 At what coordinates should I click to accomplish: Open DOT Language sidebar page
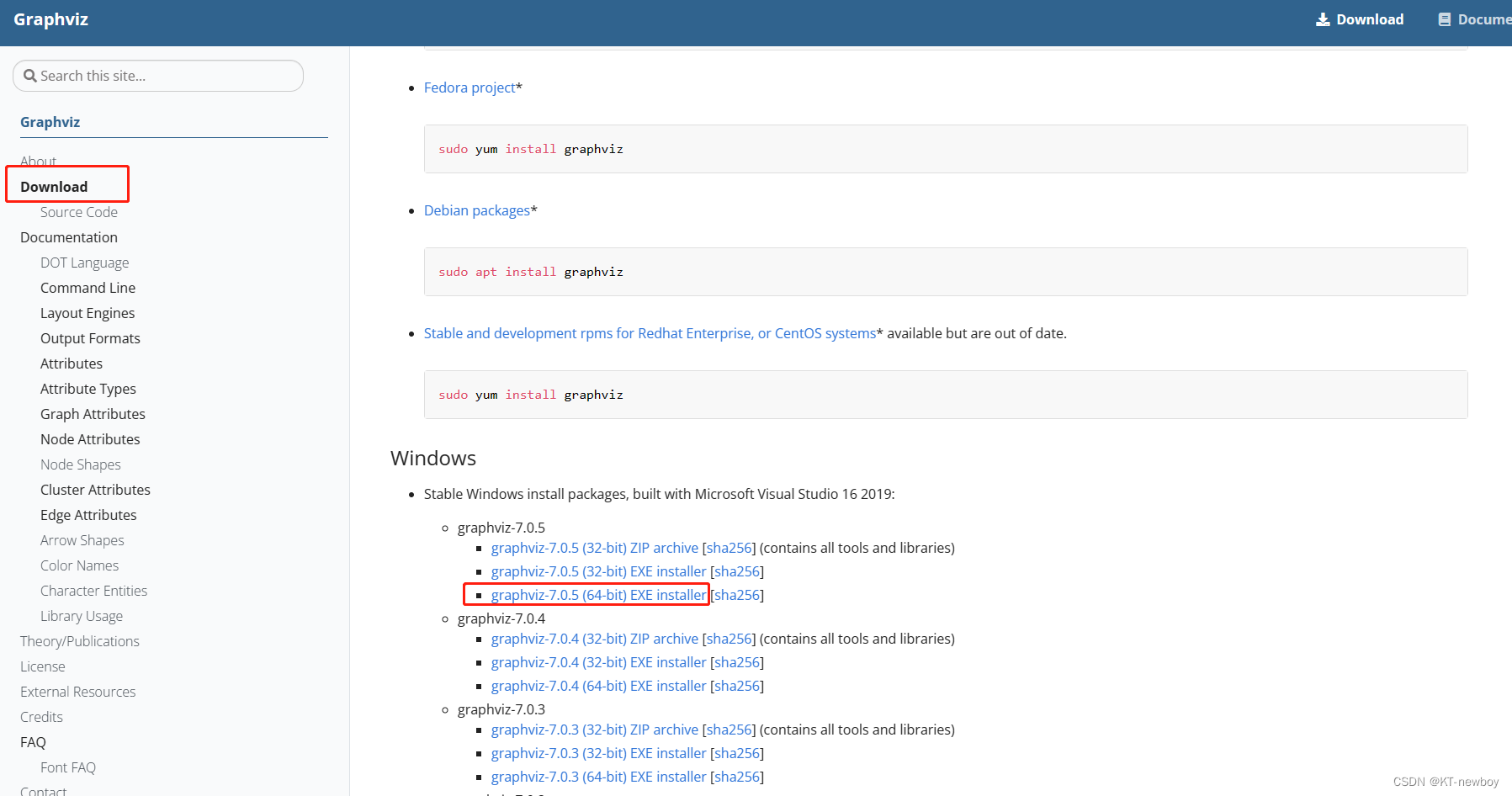[85, 263]
